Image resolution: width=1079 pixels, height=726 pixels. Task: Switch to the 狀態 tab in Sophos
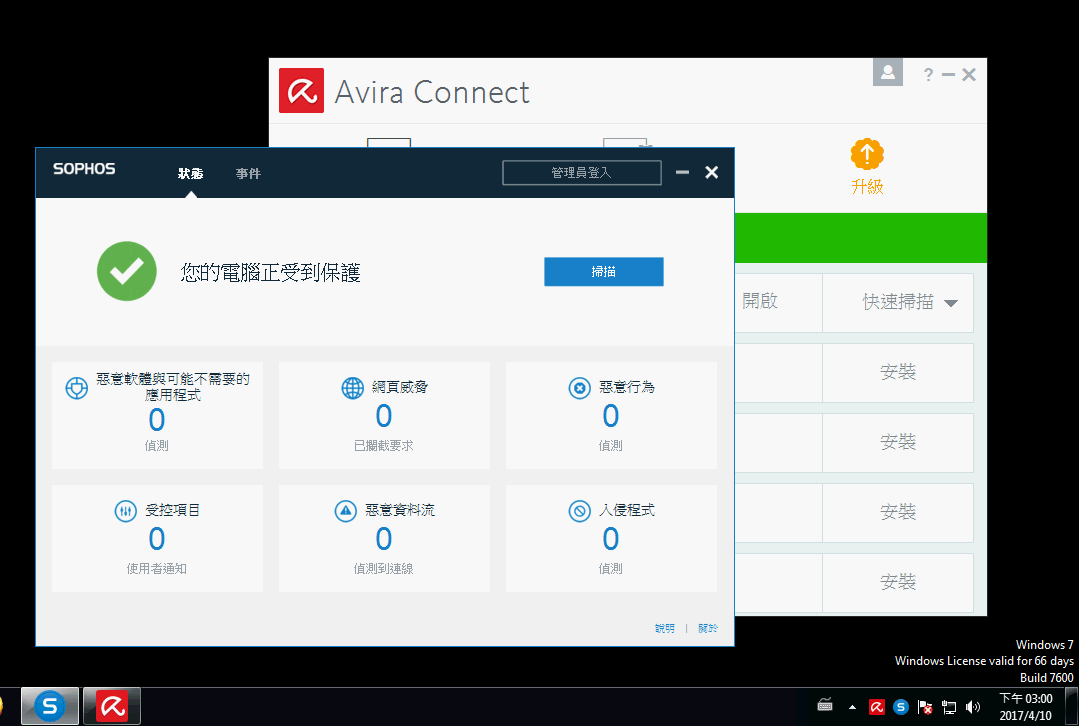[191, 173]
